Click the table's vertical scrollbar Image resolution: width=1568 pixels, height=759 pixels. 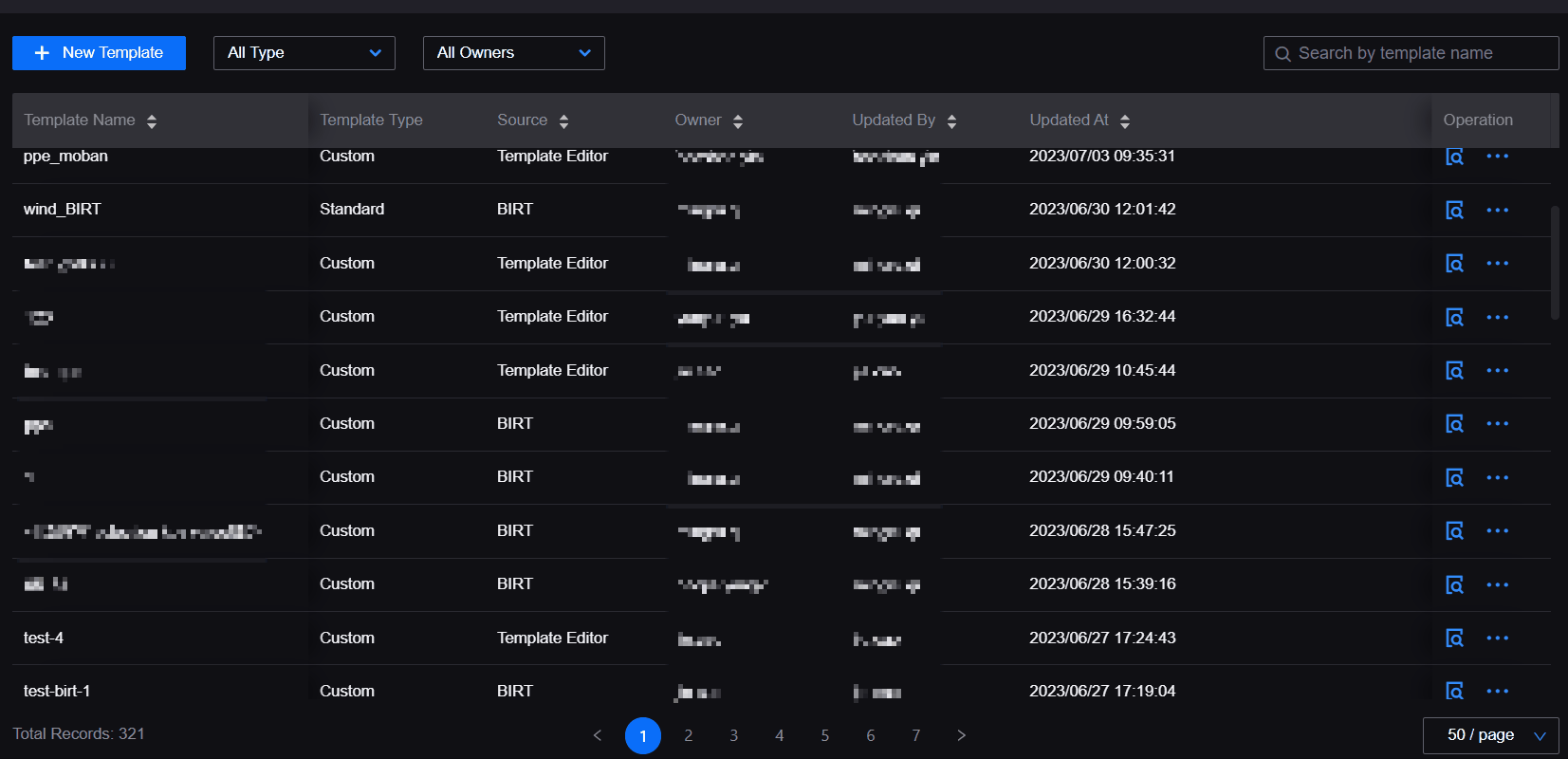[1554, 263]
